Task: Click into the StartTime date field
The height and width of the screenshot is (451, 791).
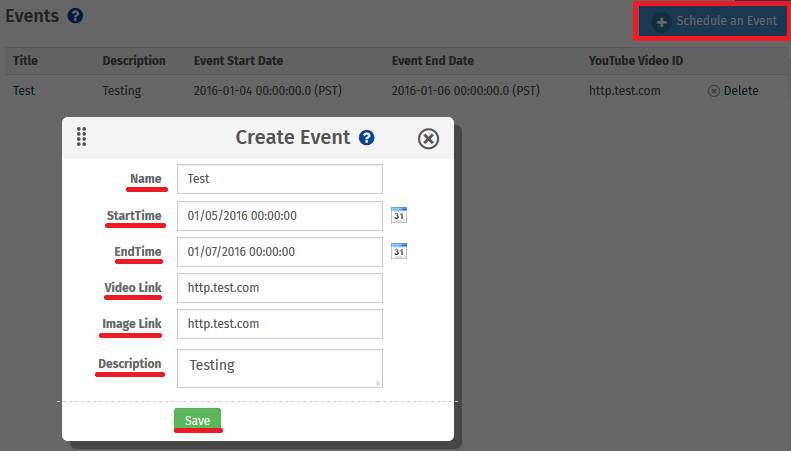Action: click(x=279, y=215)
